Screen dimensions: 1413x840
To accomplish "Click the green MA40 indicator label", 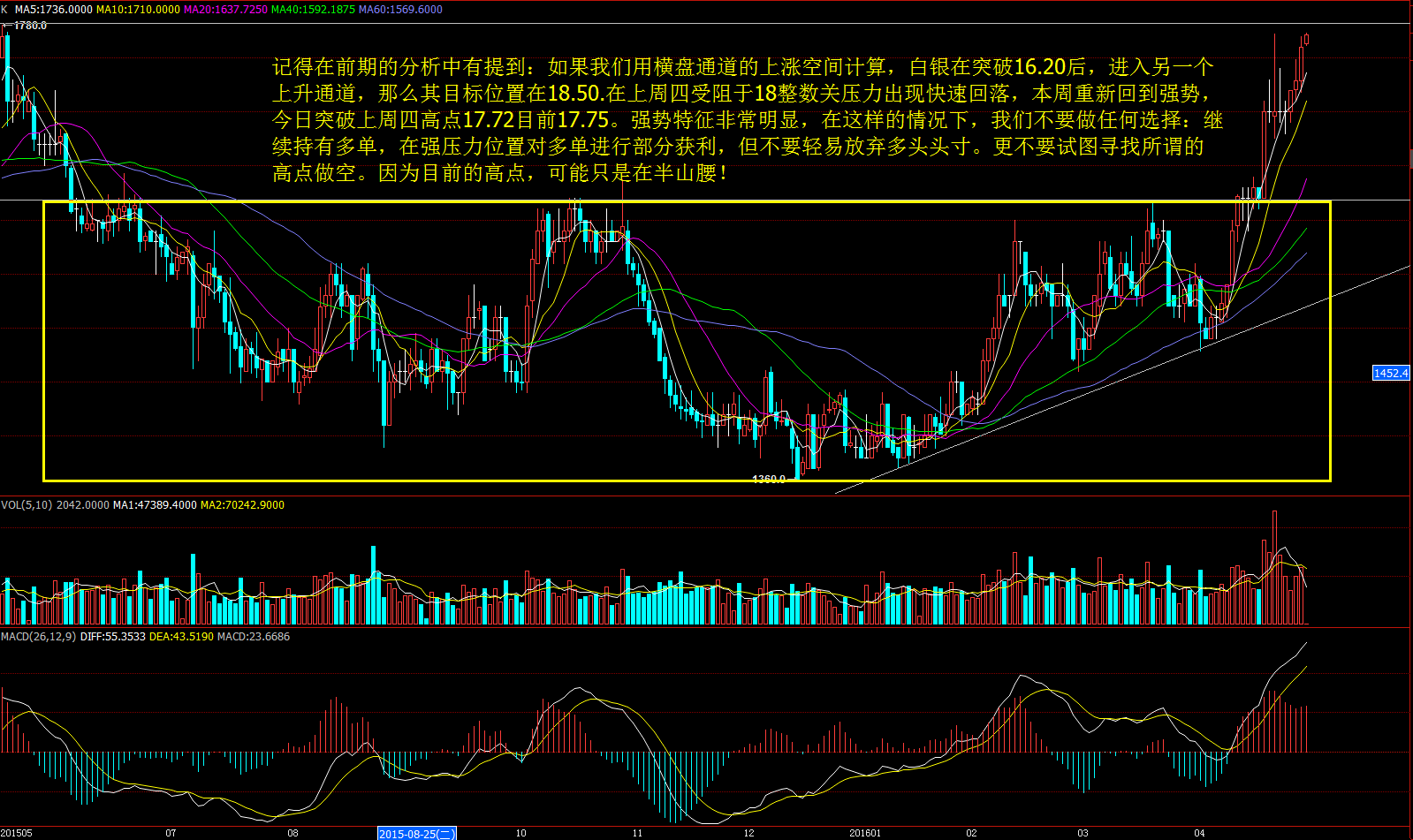I will point(313,9).
